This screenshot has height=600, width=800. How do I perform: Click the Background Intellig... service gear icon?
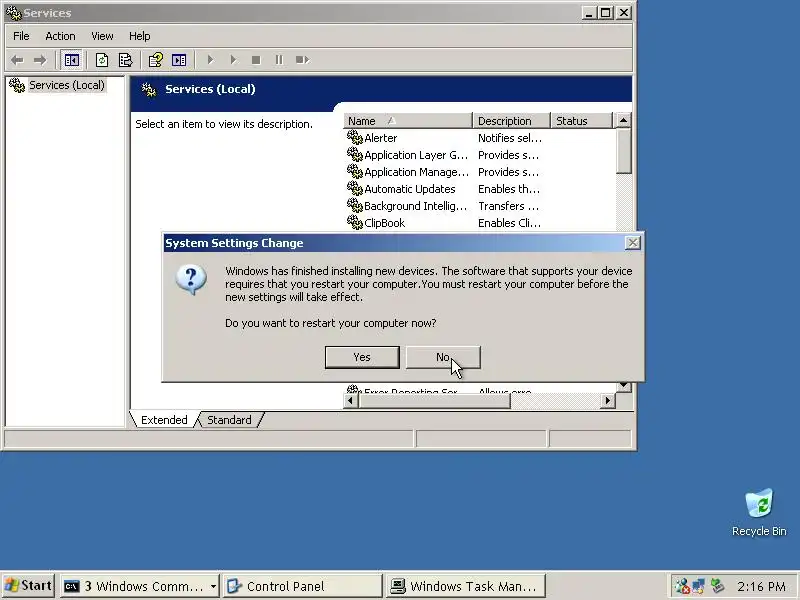355,205
